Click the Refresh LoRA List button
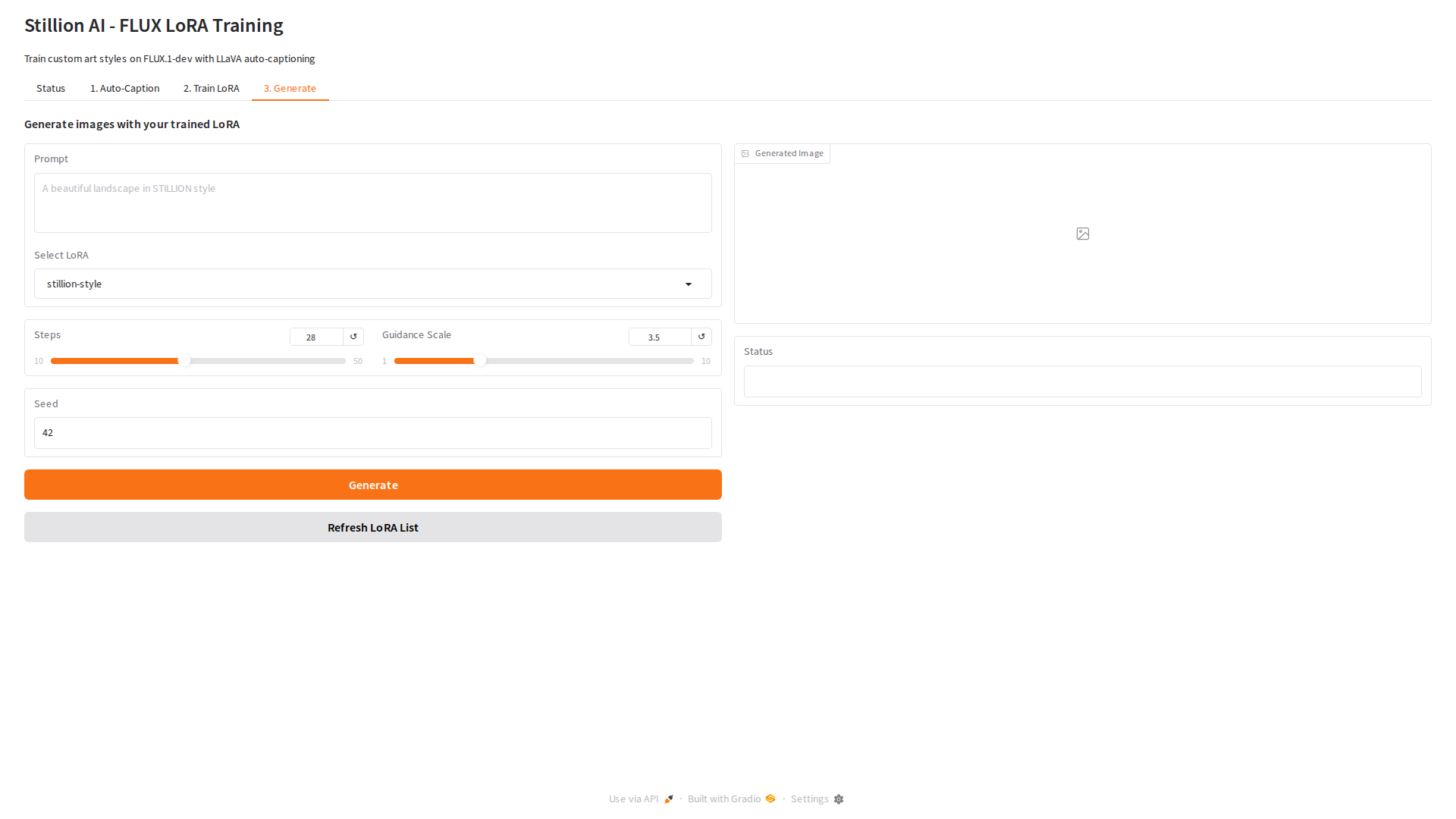This screenshot has height=819, width=1456. (372, 528)
